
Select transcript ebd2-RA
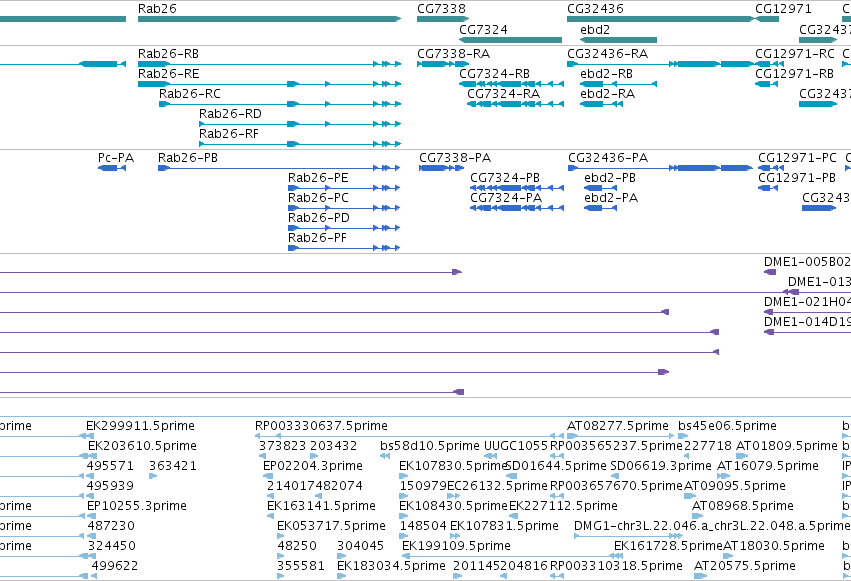(601, 104)
